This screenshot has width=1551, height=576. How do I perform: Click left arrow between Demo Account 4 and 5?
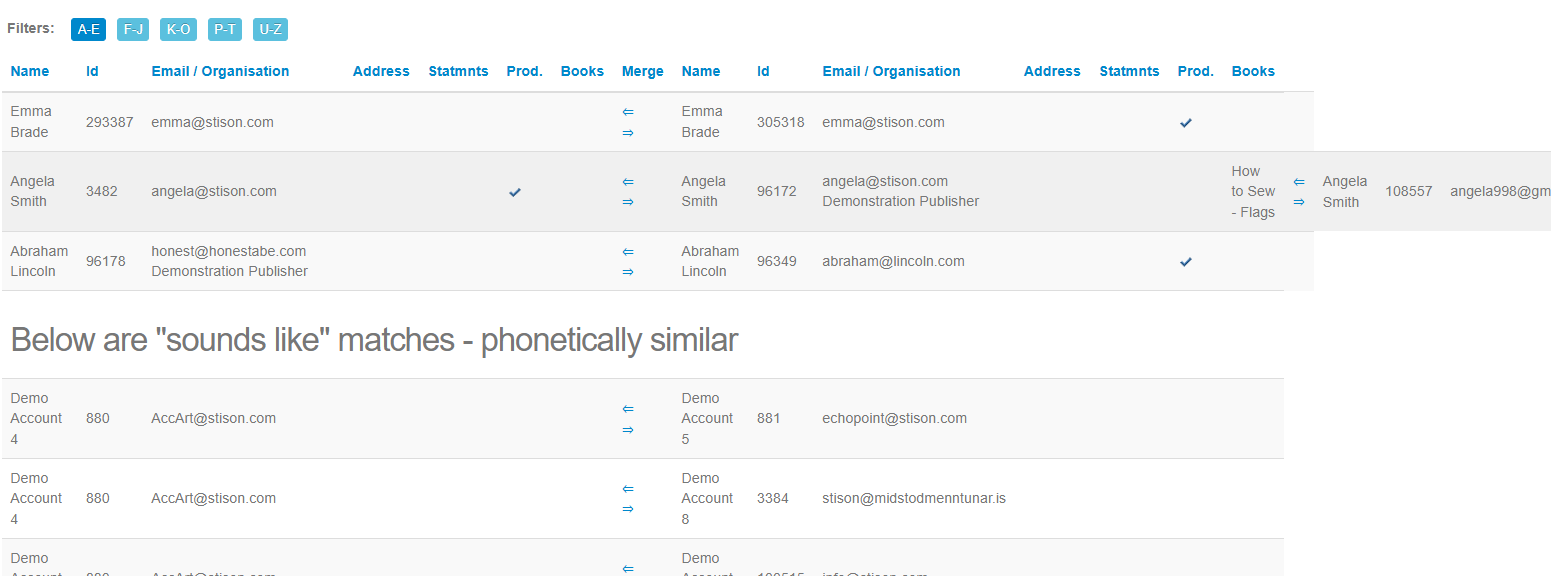[627, 409]
